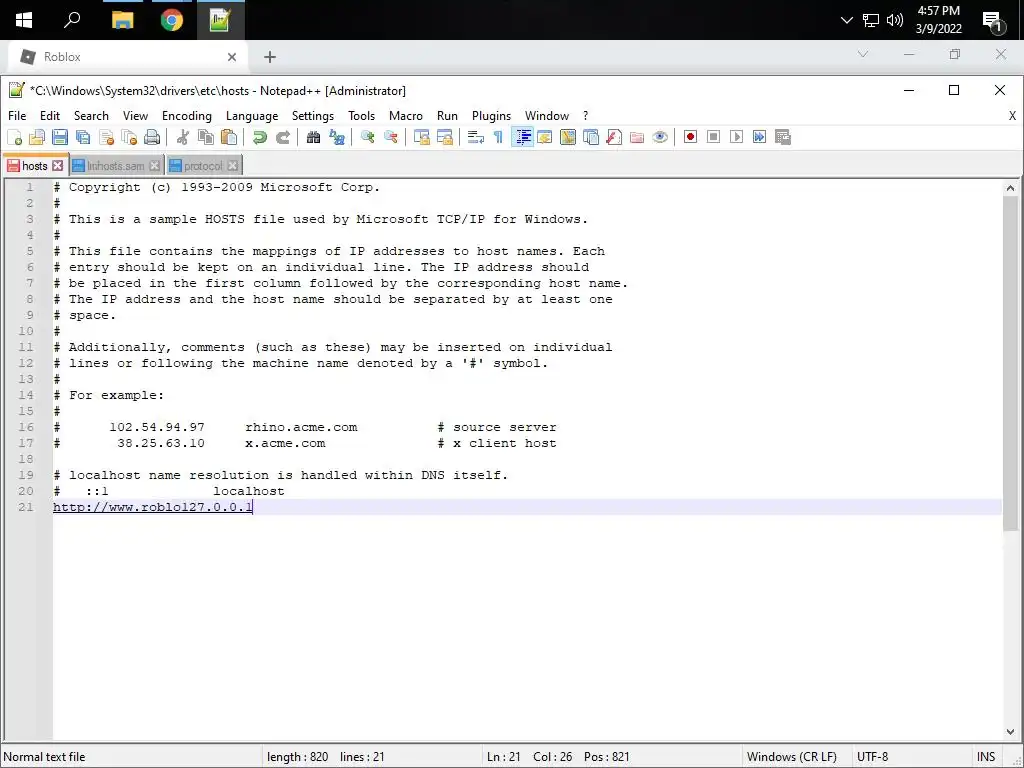Toggle the highlighted indent guide button
This screenshot has height=768, width=1024.
point(522,137)
